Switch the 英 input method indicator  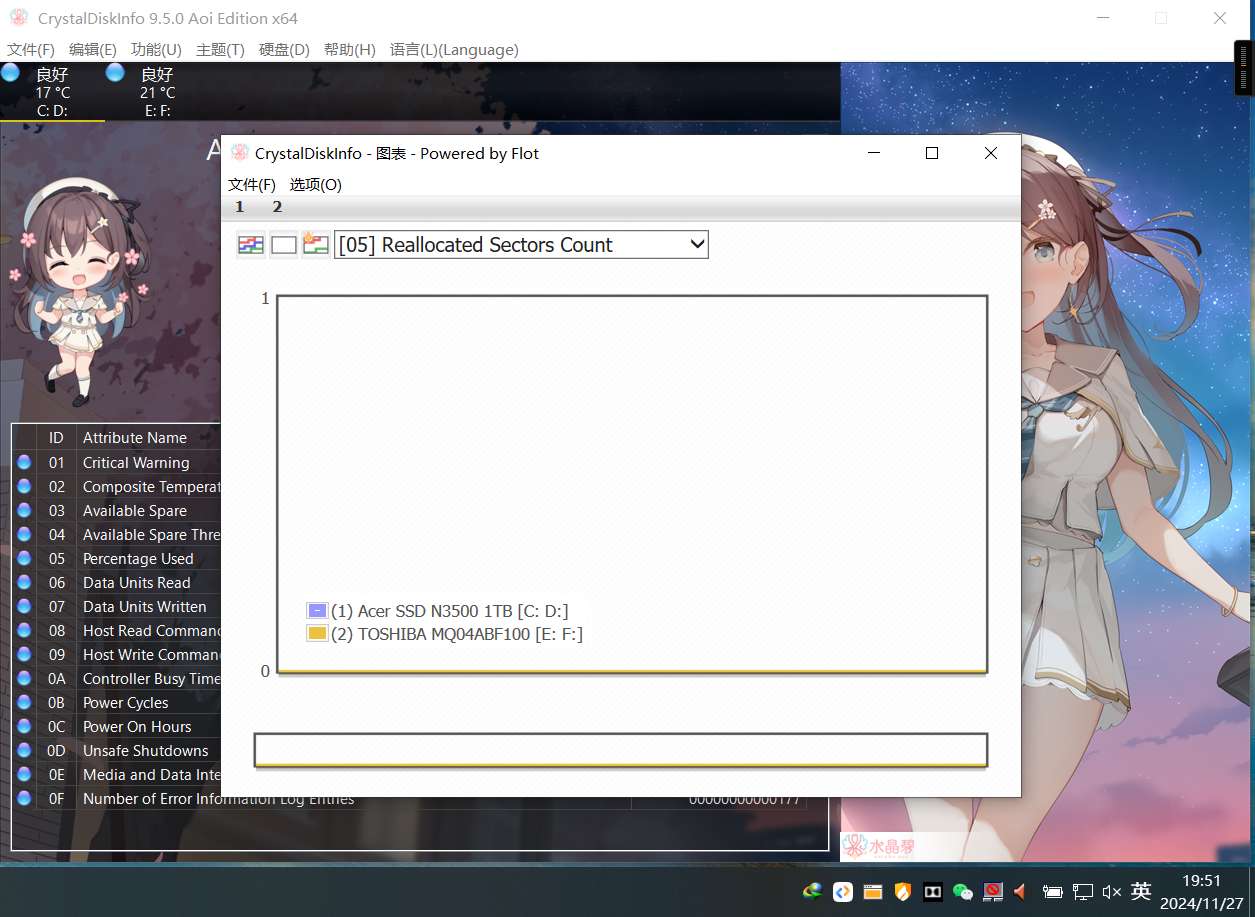click(x=1141, y=891)
